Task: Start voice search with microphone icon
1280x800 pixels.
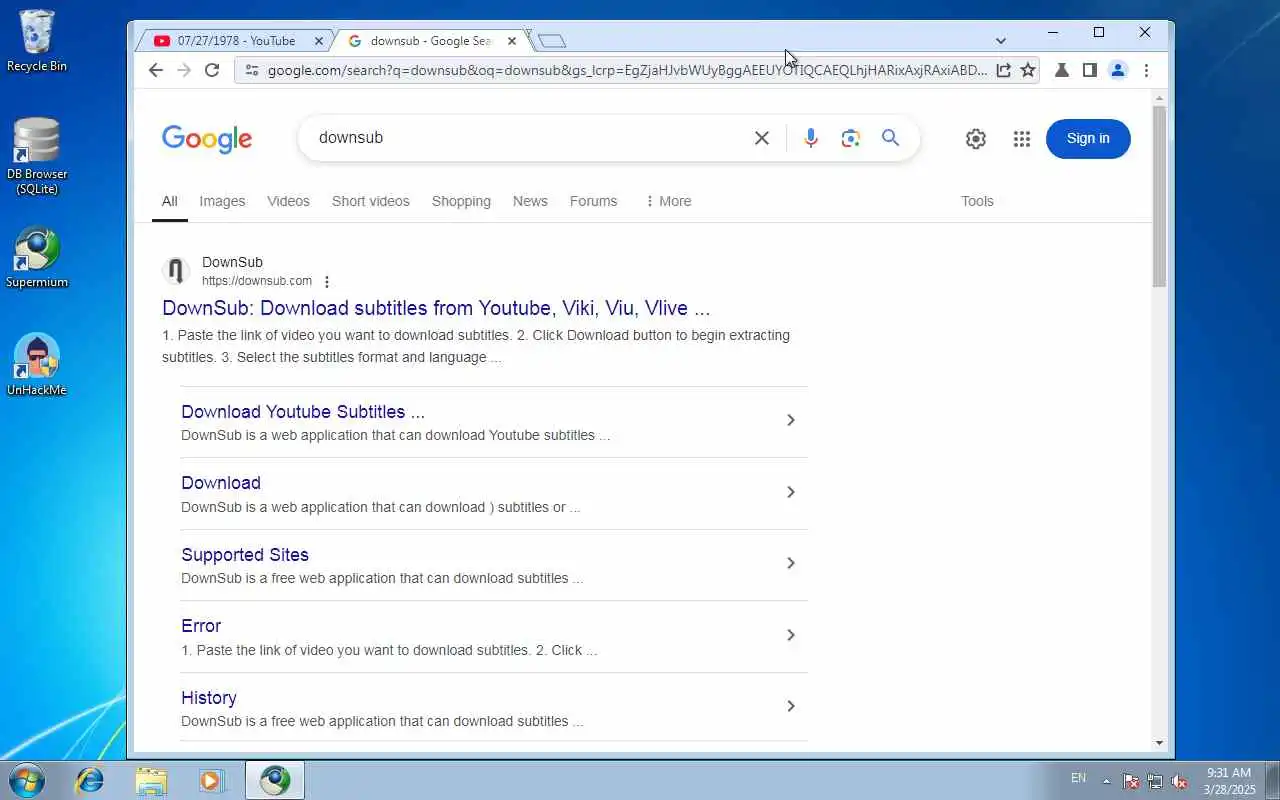Action: pos(811,138)
